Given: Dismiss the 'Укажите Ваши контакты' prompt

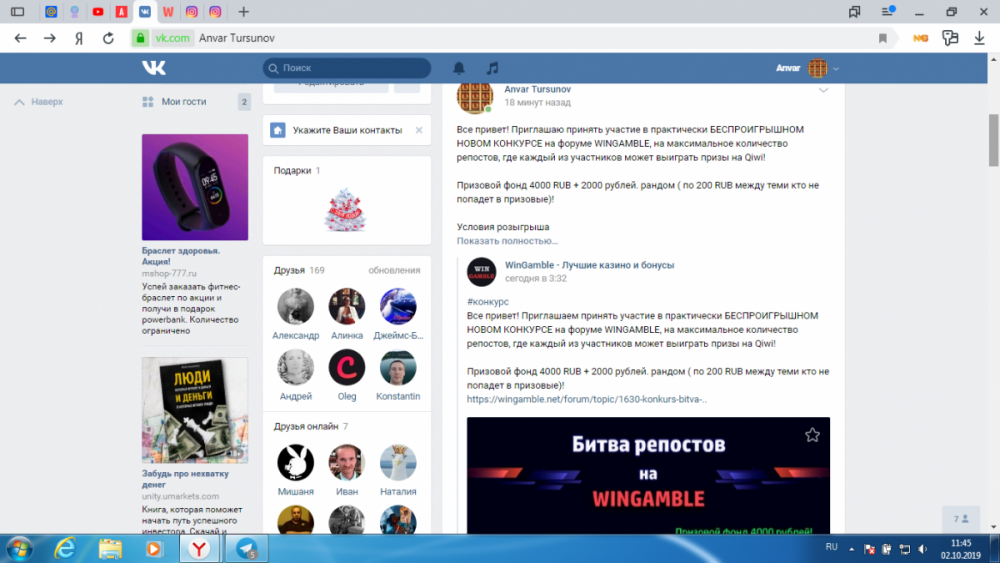Looking at the screenshot, I should click(x=419, y=130).
